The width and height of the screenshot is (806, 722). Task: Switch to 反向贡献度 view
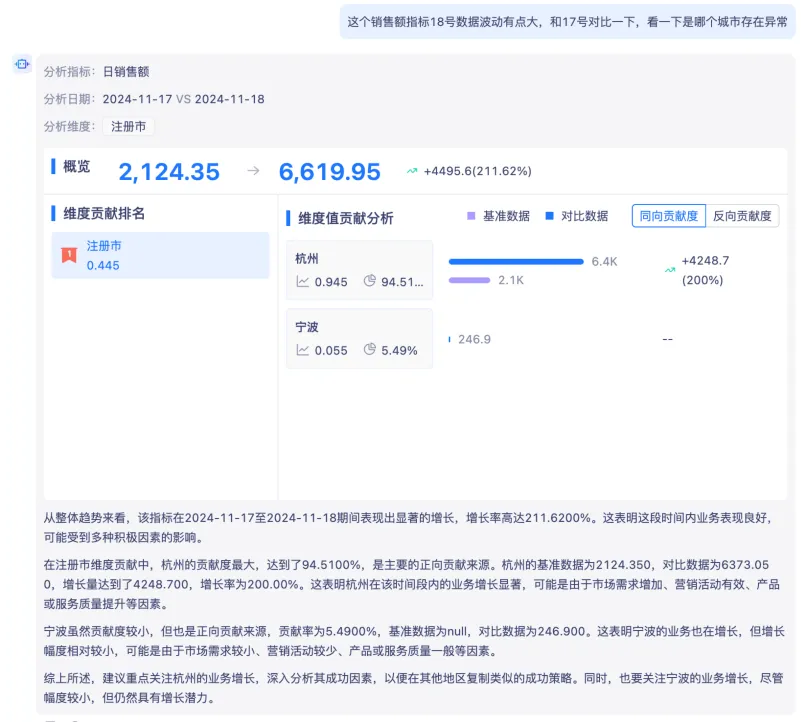click(x=742, y=216)
